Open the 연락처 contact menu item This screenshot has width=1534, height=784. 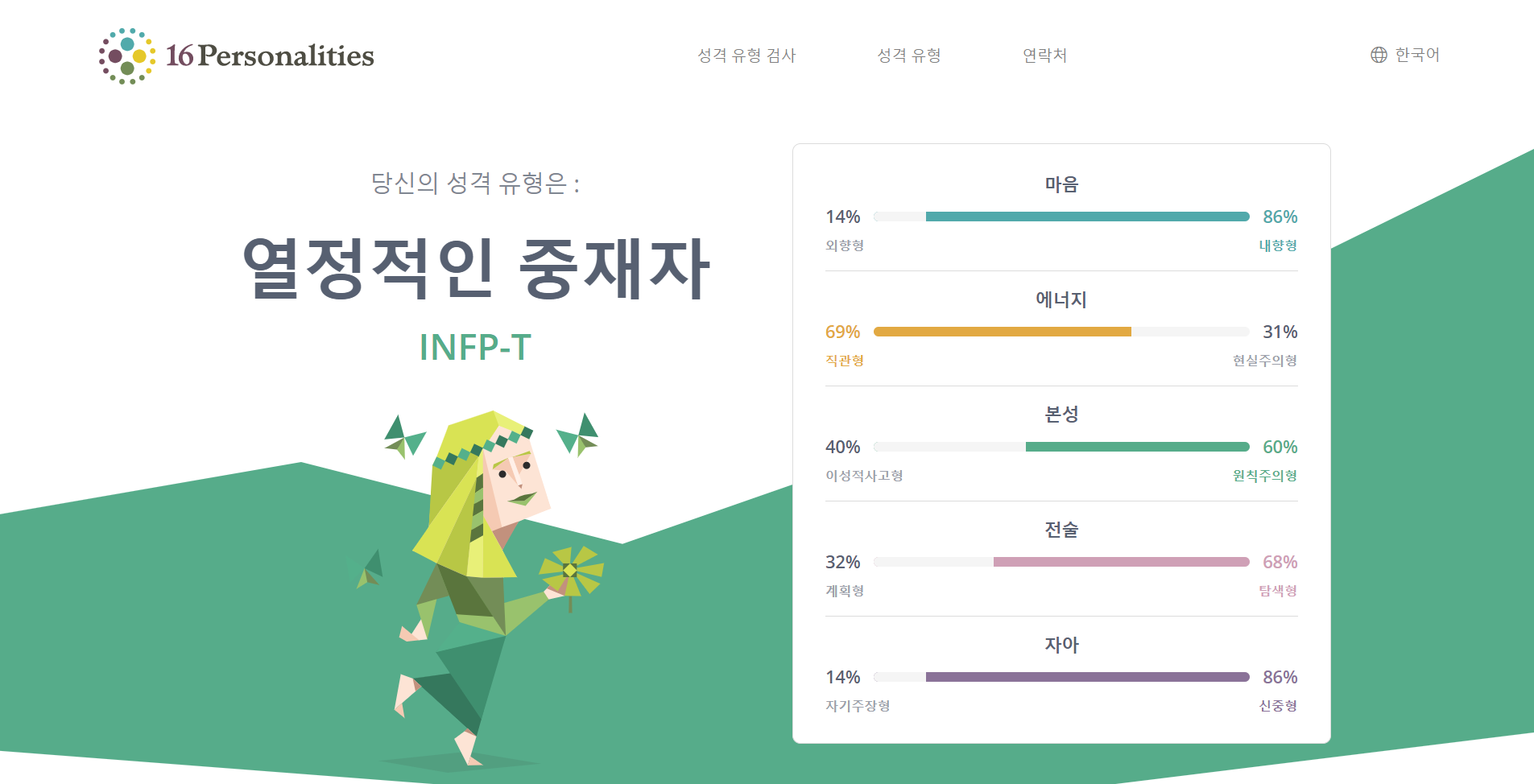tap(1044, 56)
